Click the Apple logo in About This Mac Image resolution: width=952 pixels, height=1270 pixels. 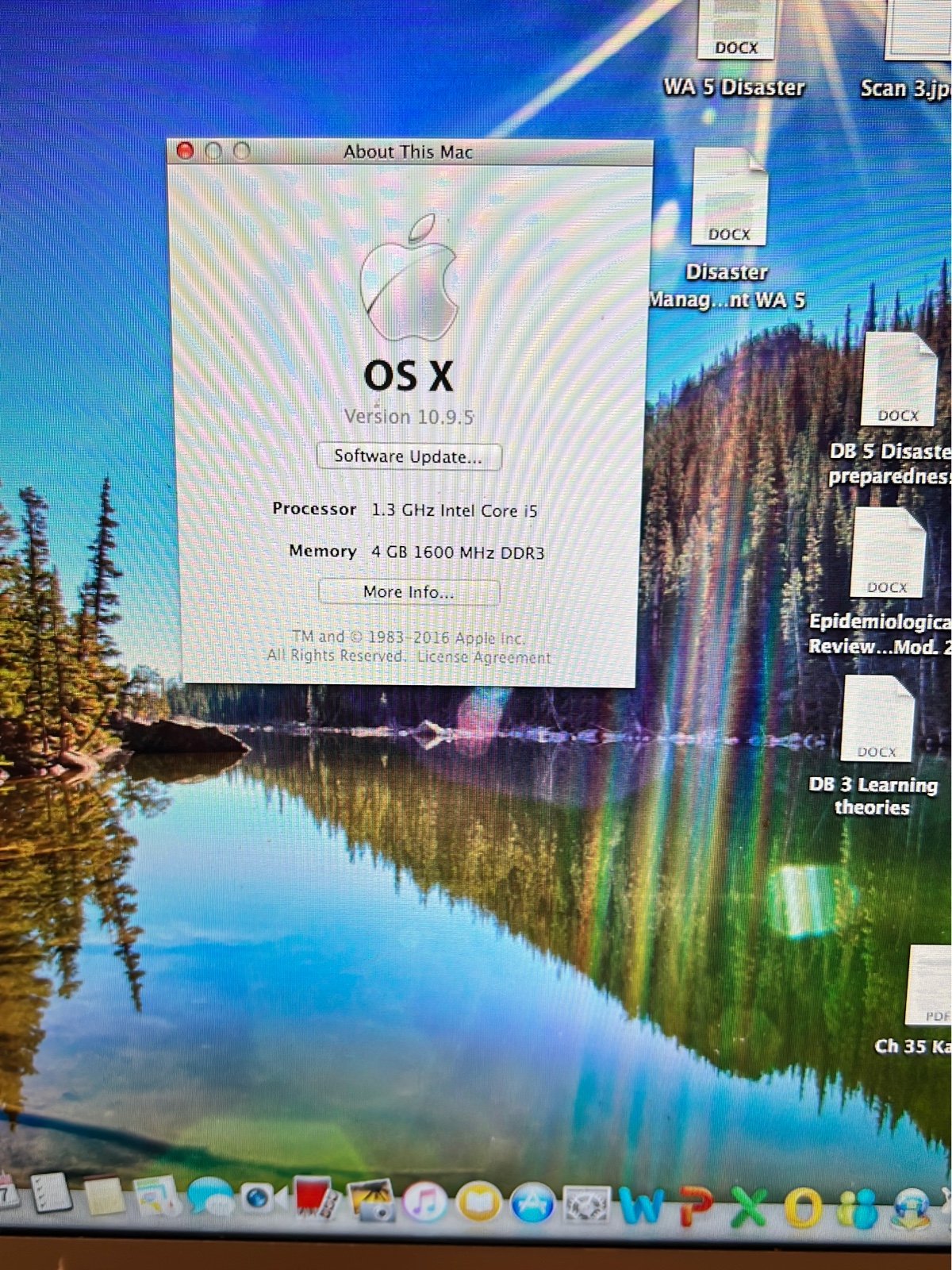pos(409,277)
